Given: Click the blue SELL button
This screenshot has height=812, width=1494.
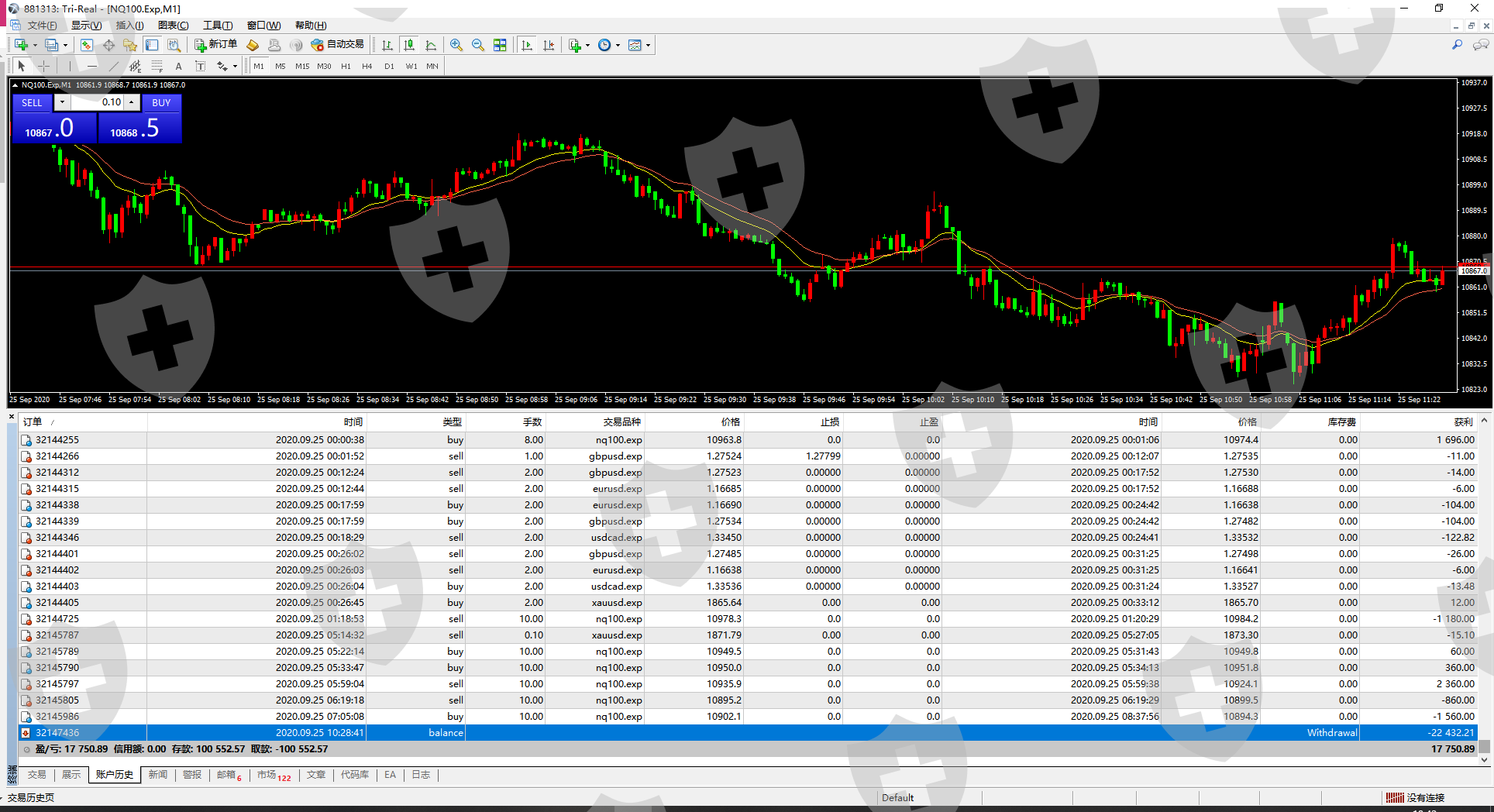Looking at the screenshot, I should pyautogui.click(x=32, y=102).
